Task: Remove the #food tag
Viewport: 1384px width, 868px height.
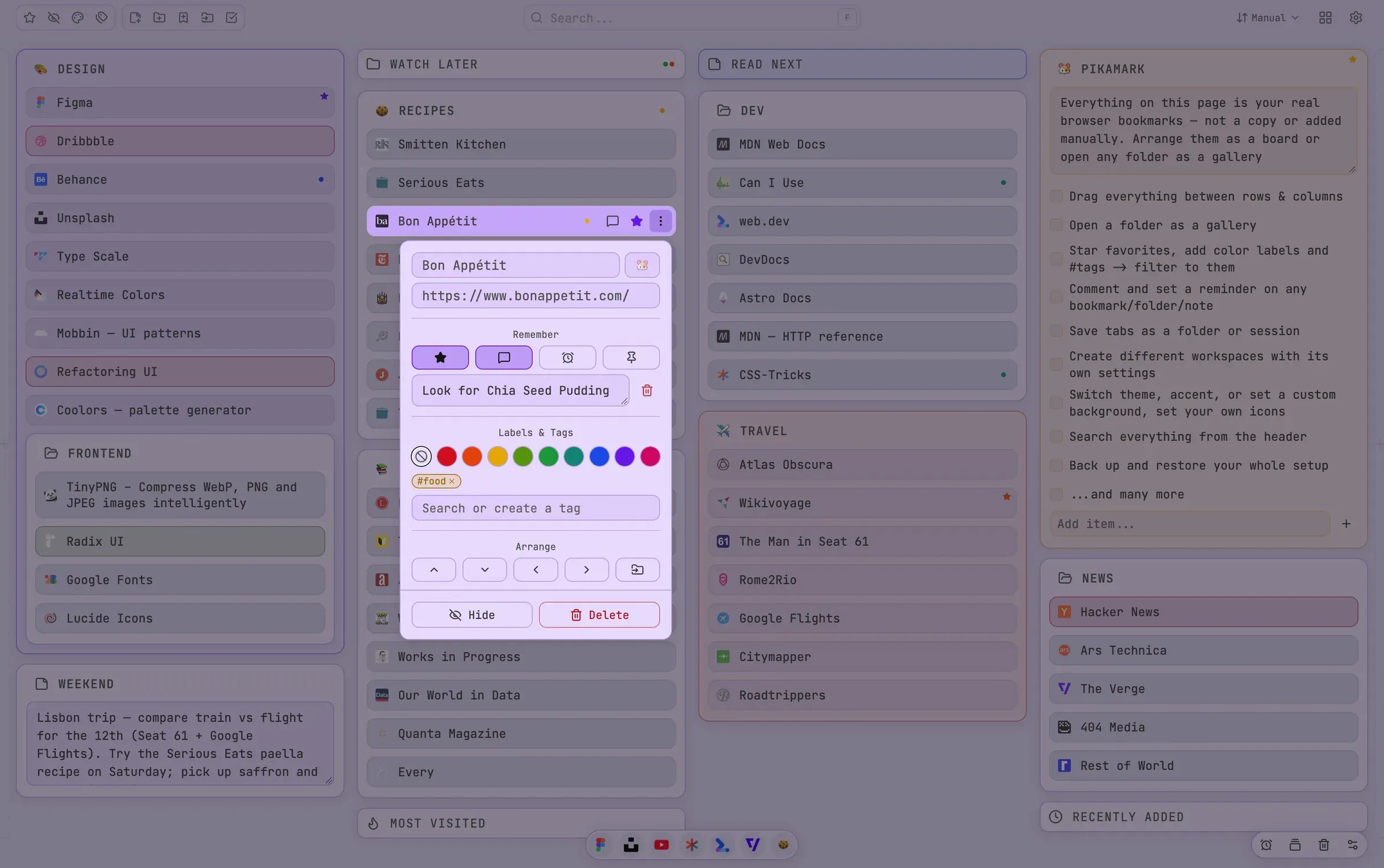Action: click(452, 481)
